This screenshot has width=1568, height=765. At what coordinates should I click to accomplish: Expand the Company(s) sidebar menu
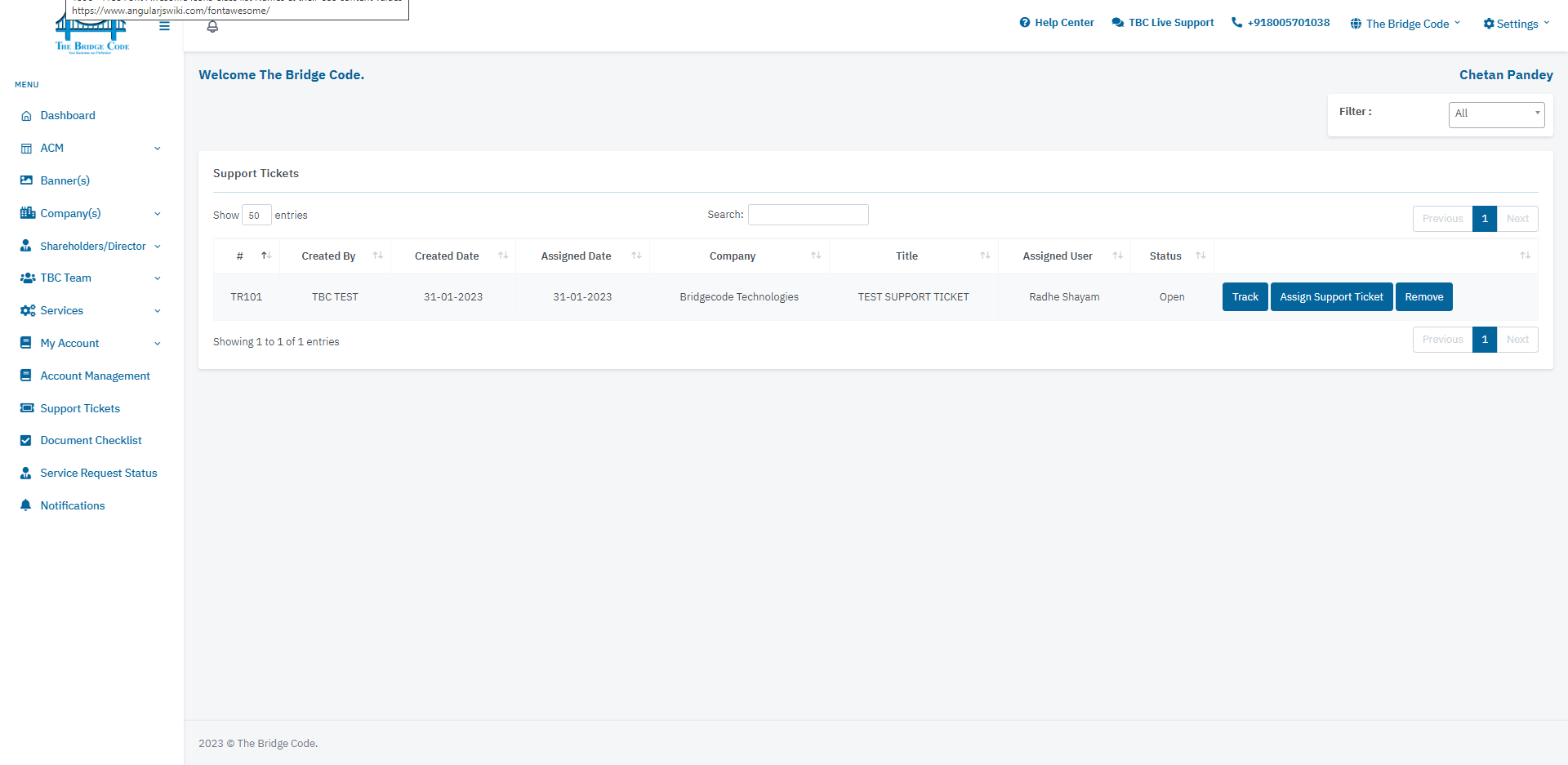point(91,213)
